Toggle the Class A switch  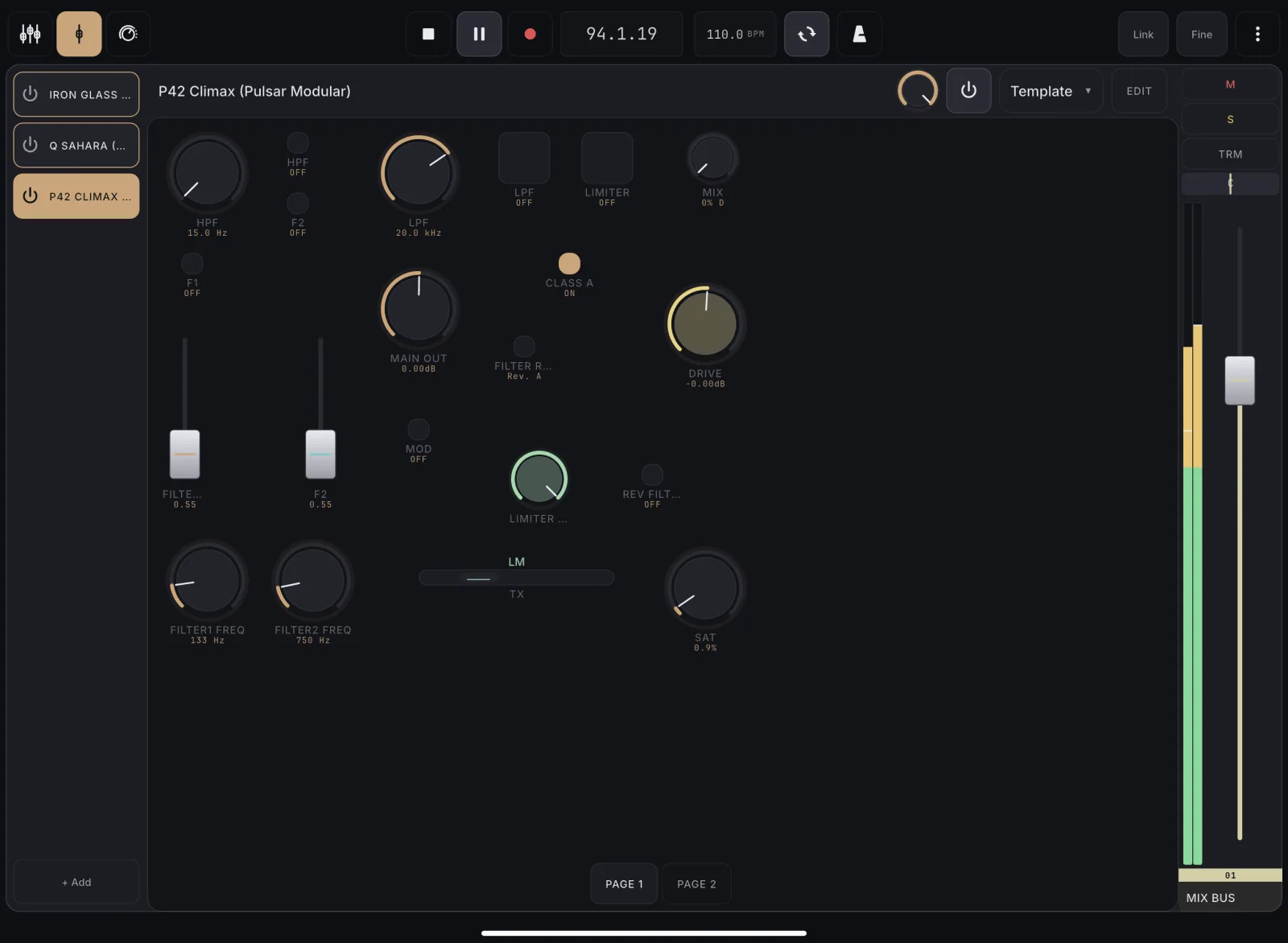coord(569,263)
